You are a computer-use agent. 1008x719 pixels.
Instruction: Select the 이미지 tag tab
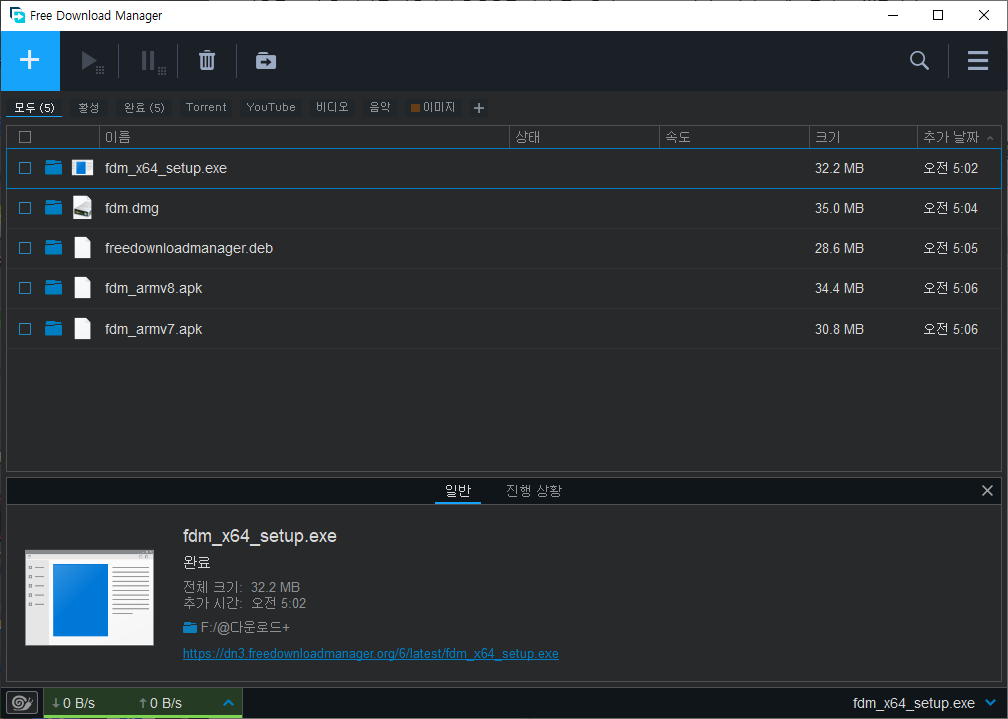click(x=433, y=107)
